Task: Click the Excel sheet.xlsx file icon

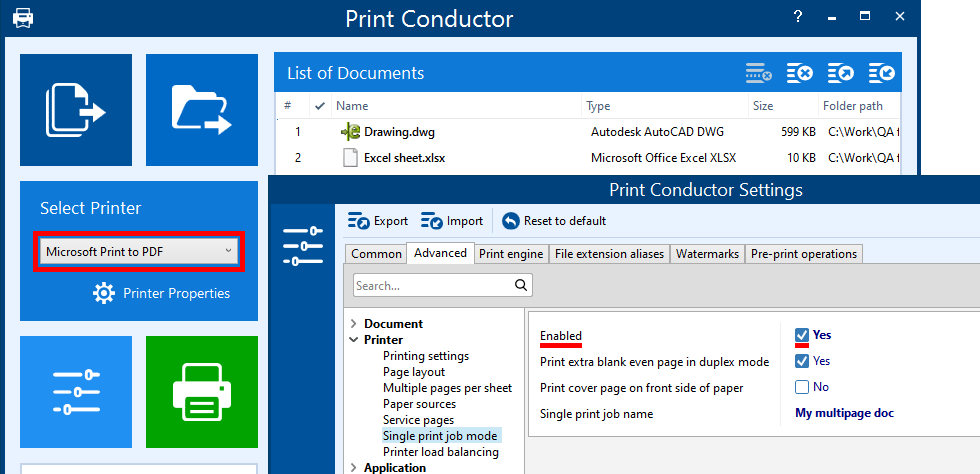Action: click(x=351, y=158)
